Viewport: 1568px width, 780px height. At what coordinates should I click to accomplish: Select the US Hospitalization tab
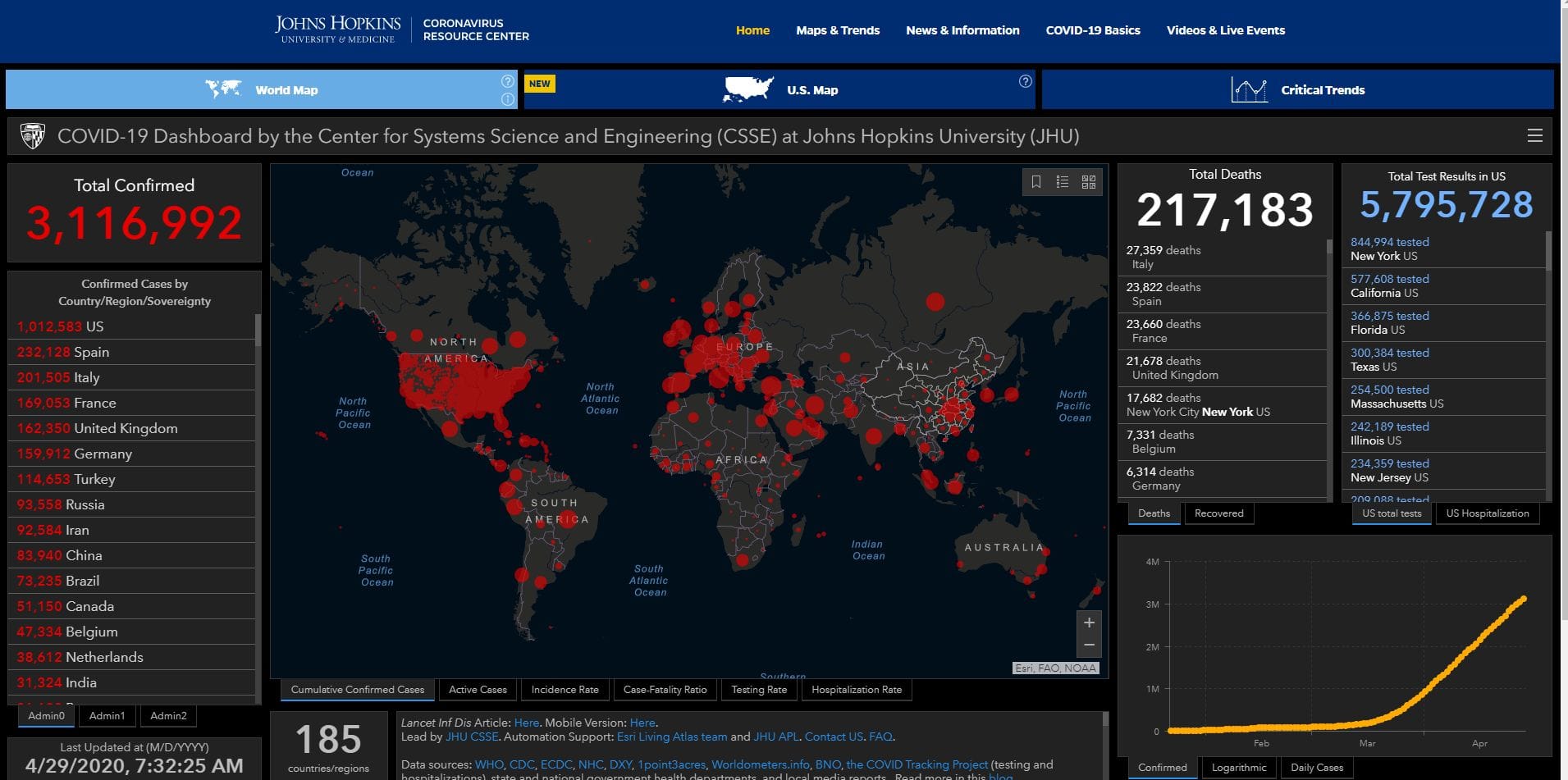tap(1488, 513)
